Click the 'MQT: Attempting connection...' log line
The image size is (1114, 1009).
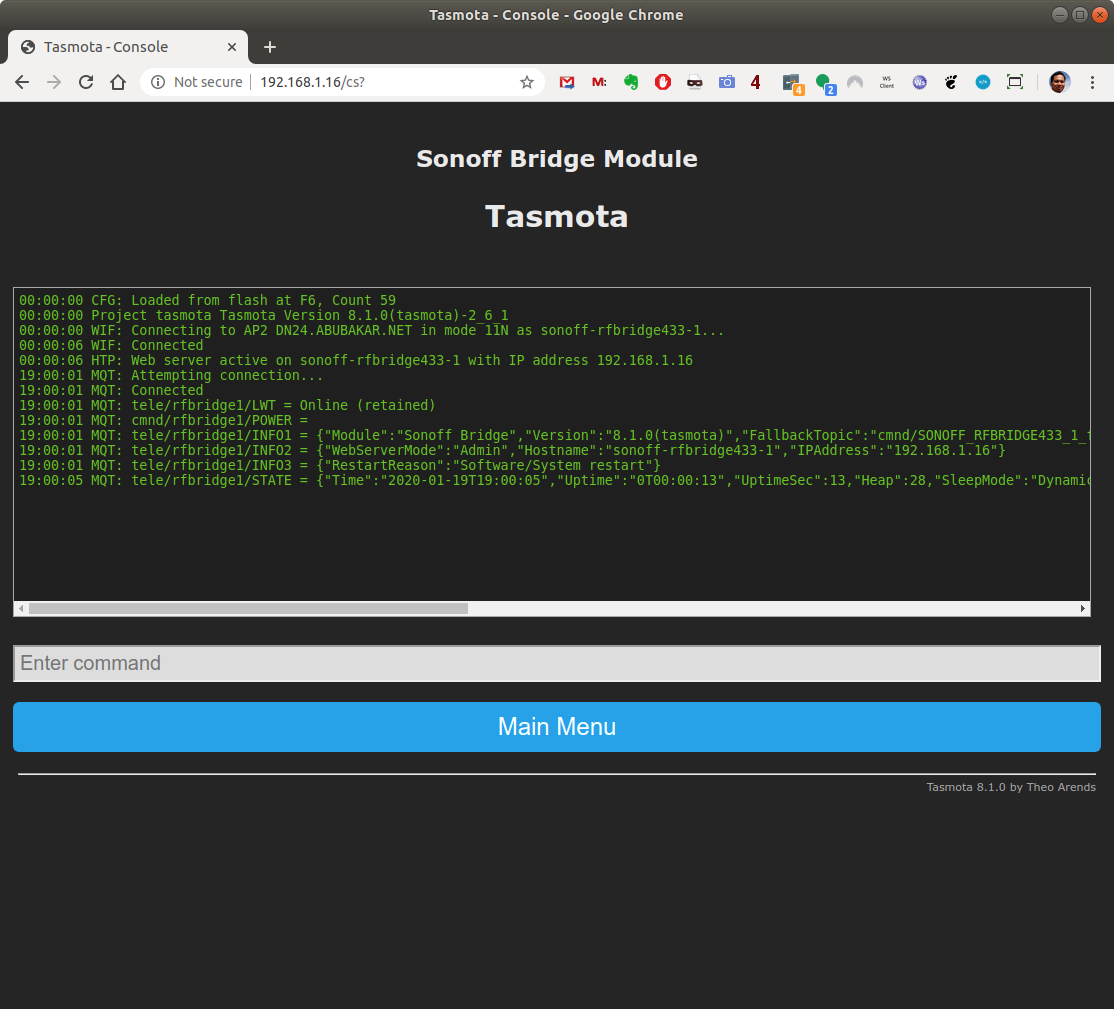pos(171,375)
